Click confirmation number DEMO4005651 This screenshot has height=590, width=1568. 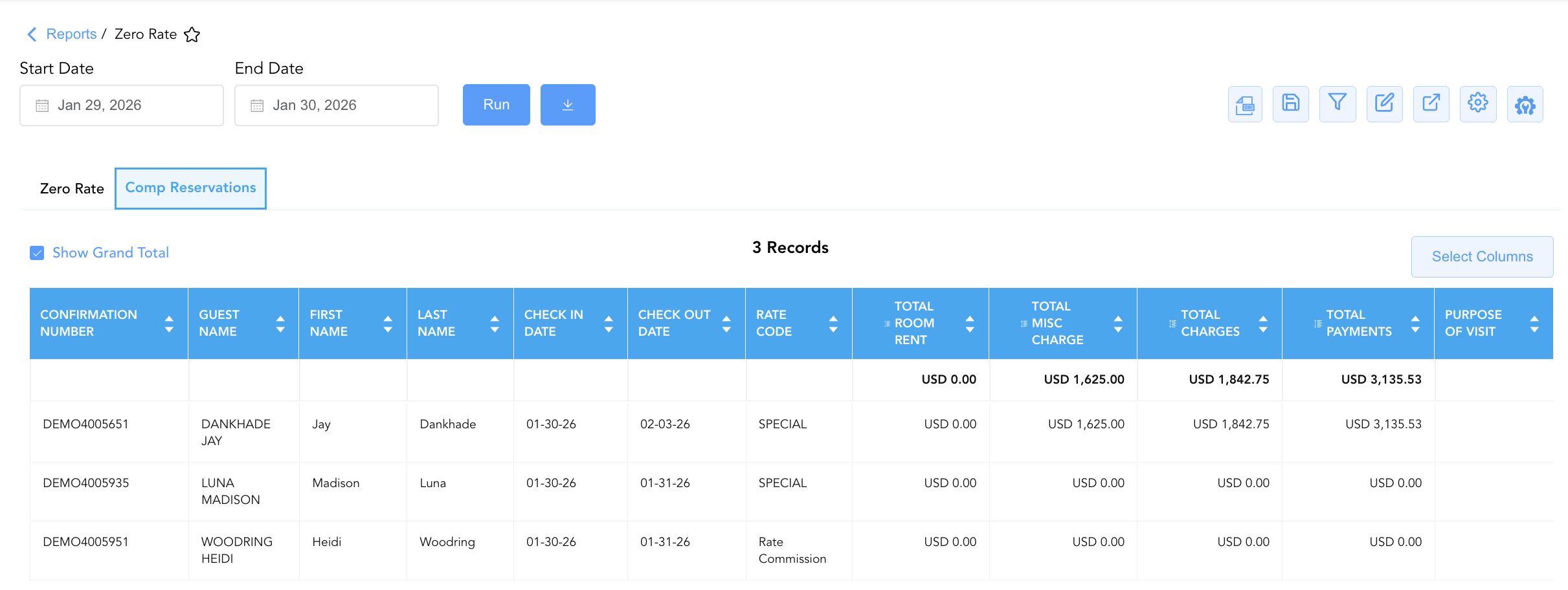85,424
